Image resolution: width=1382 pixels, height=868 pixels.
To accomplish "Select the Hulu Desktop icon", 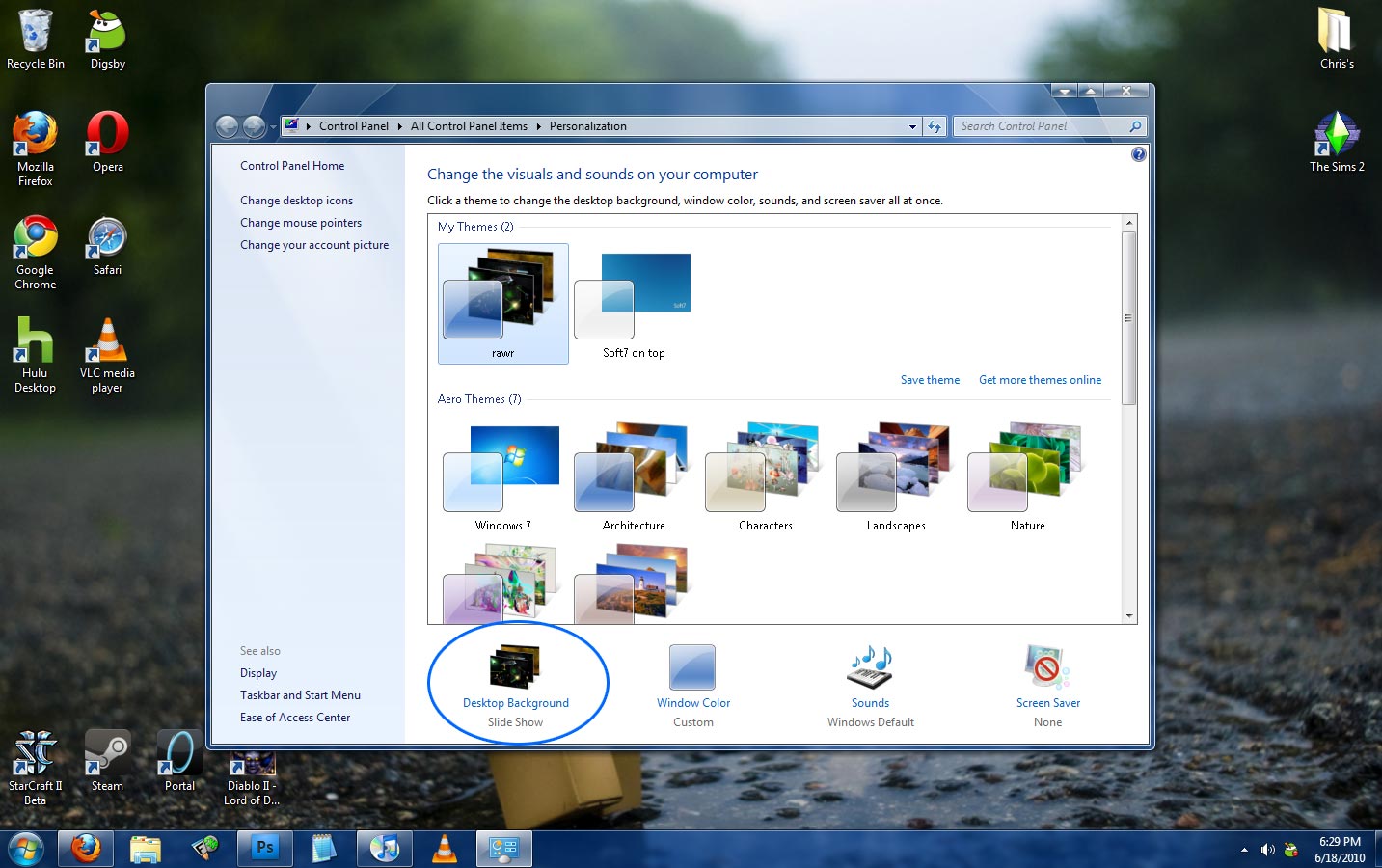I will click(x=35, y=356).
